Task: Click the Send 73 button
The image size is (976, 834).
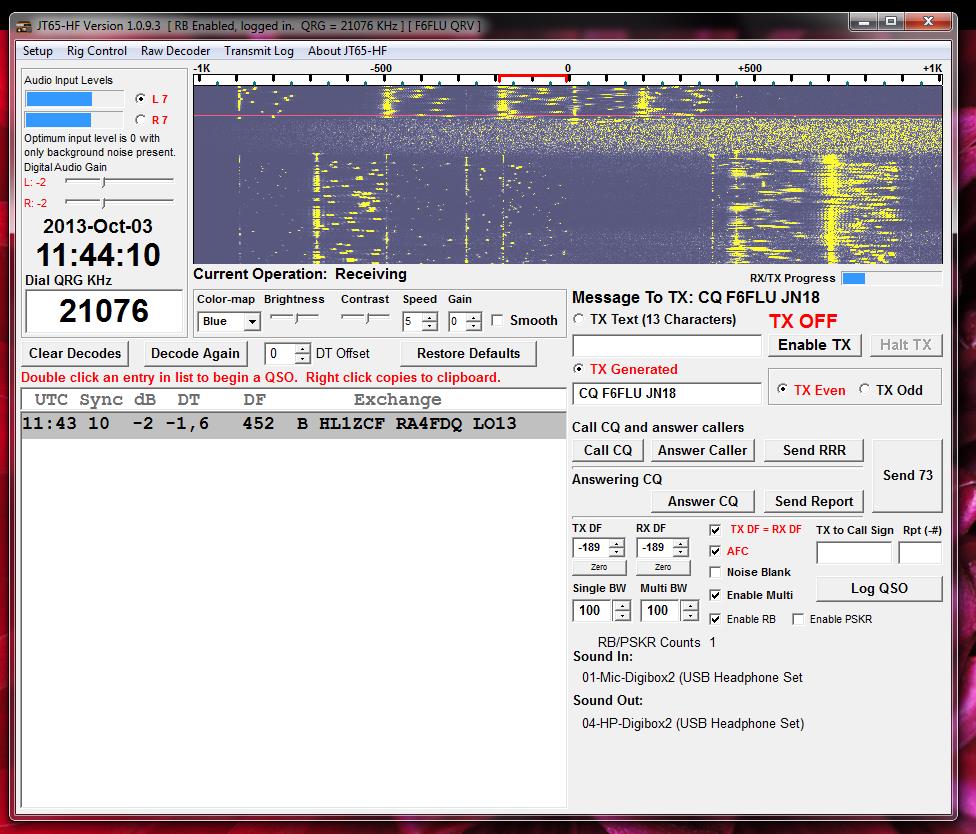Action: click(908, 476)
